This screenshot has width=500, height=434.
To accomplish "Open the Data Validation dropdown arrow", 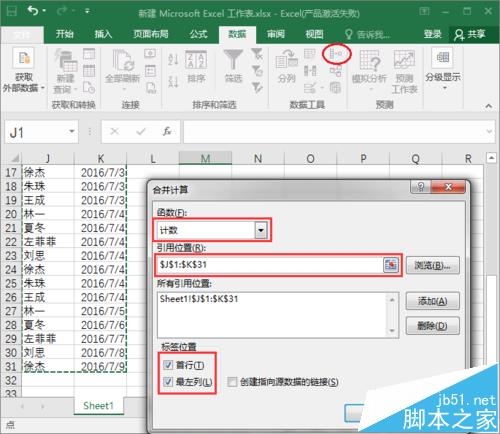I will [x=322, y=88].
